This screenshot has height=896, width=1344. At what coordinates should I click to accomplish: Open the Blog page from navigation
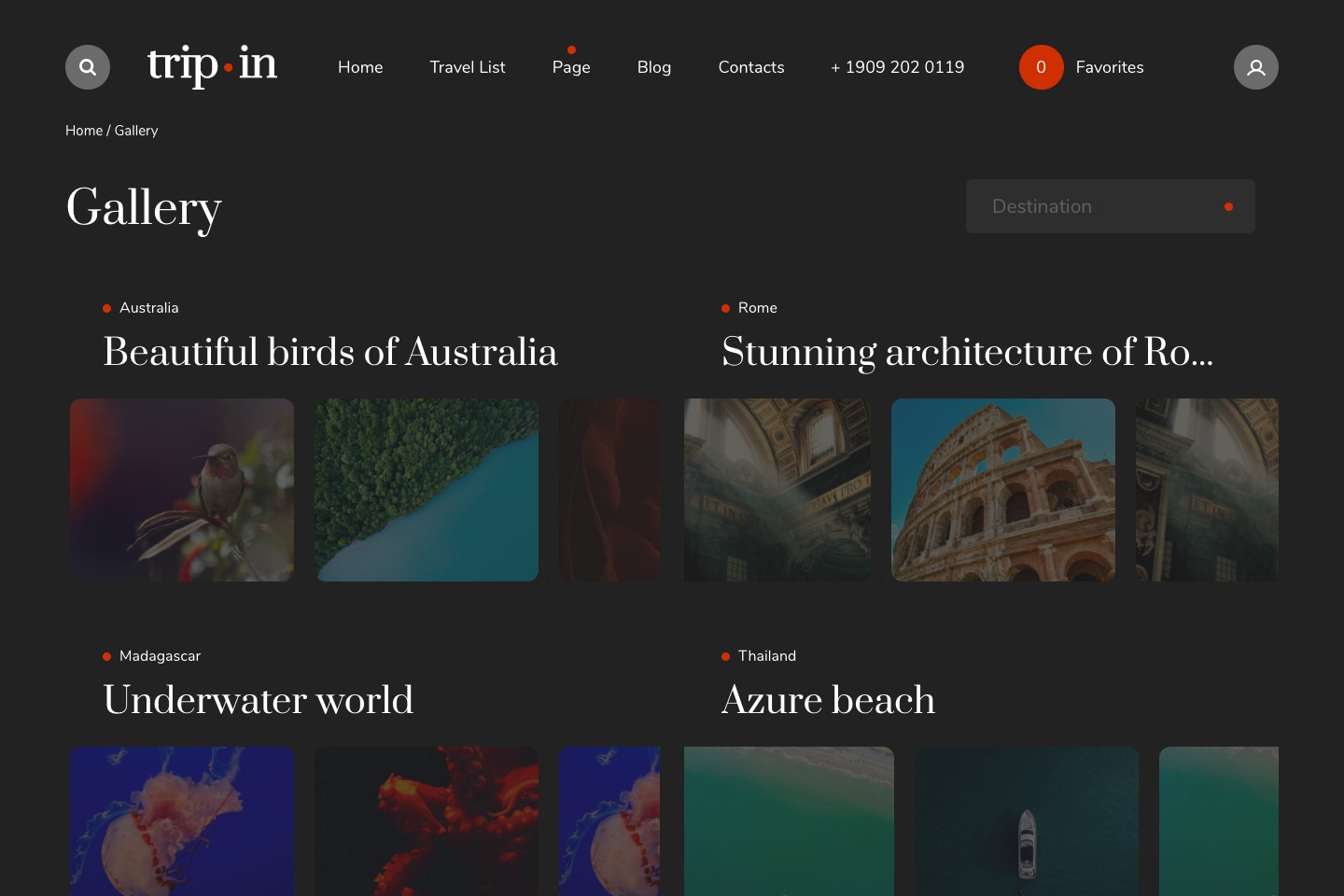pyautogui.click(x=653, y=66)
